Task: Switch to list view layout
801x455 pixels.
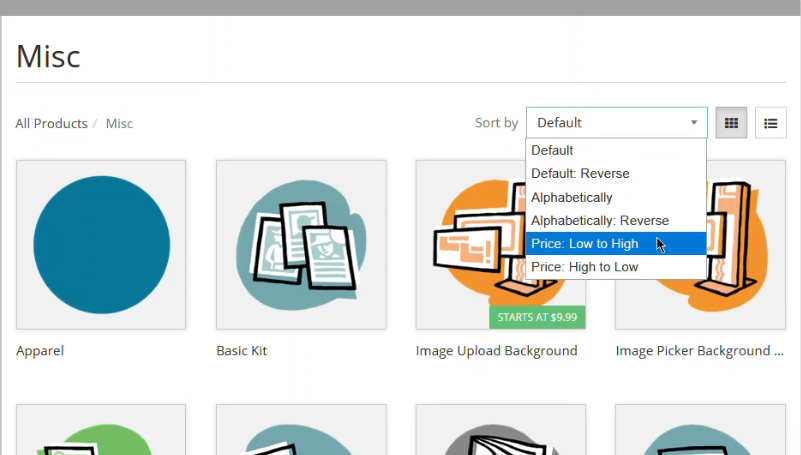Action: (x=770, y=123)
